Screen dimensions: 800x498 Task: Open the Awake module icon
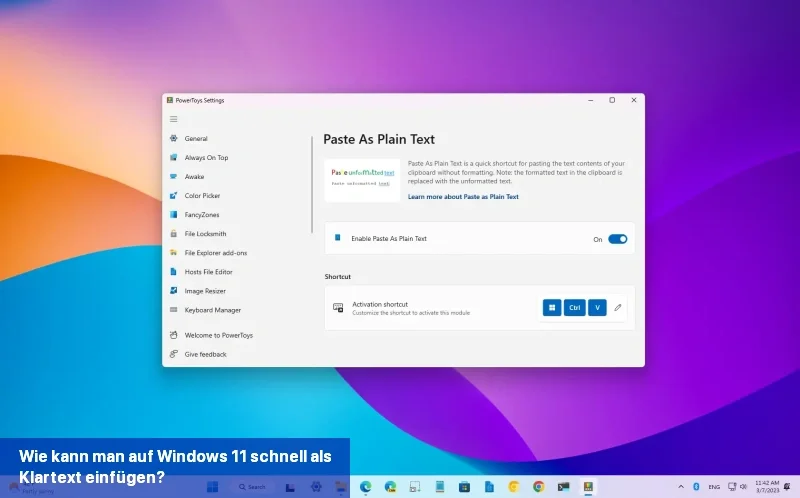[x=174, y=176]
